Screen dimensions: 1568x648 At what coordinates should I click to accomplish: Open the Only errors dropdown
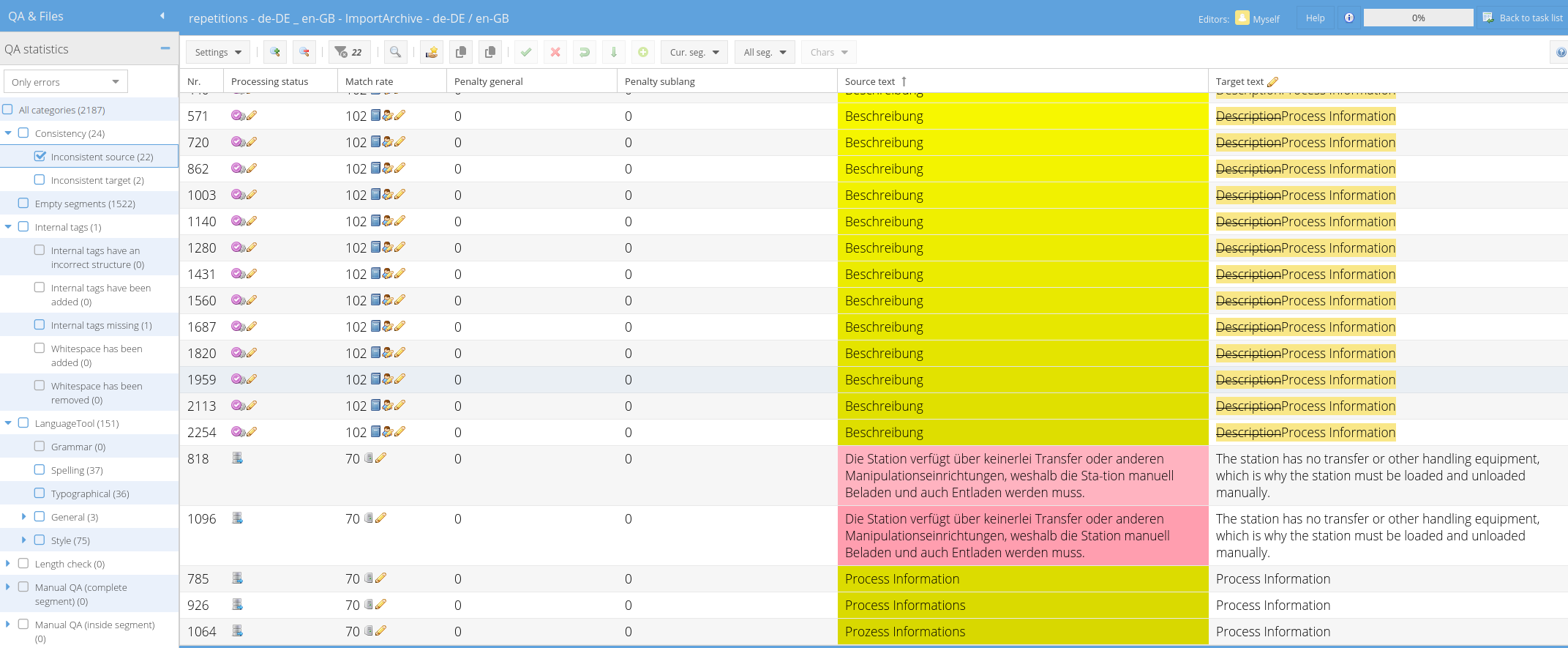click(x=65, y=82)
